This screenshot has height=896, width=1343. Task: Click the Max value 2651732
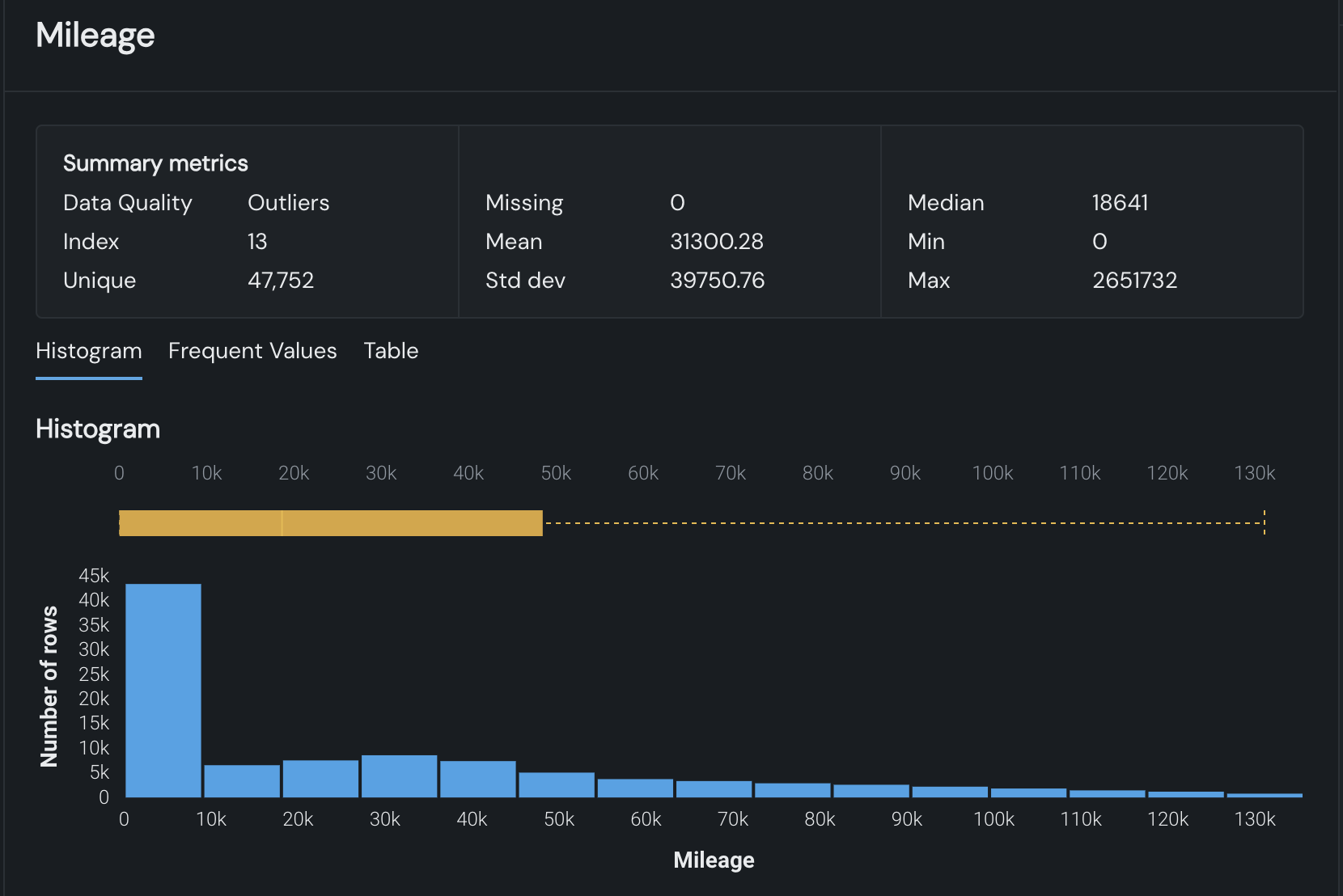(1135, 281)
